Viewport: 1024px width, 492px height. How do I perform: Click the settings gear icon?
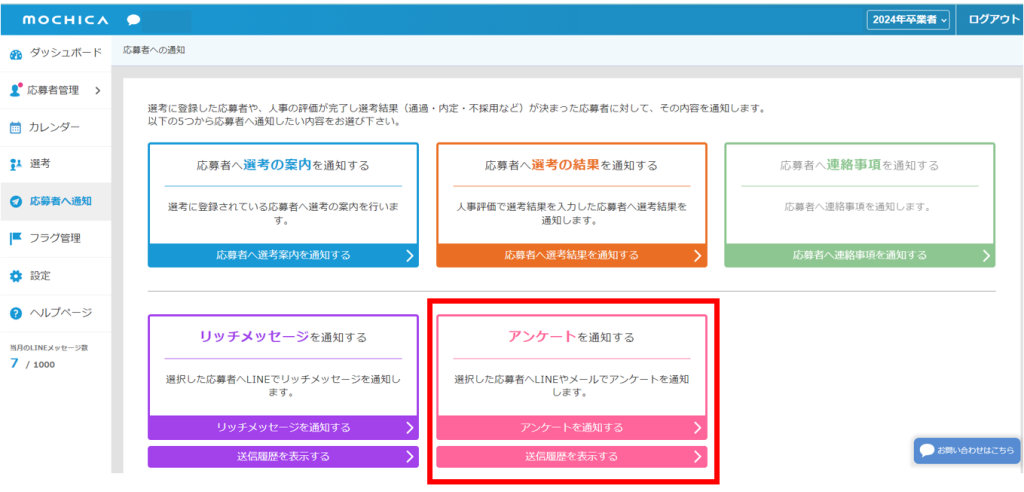[15, 276]
